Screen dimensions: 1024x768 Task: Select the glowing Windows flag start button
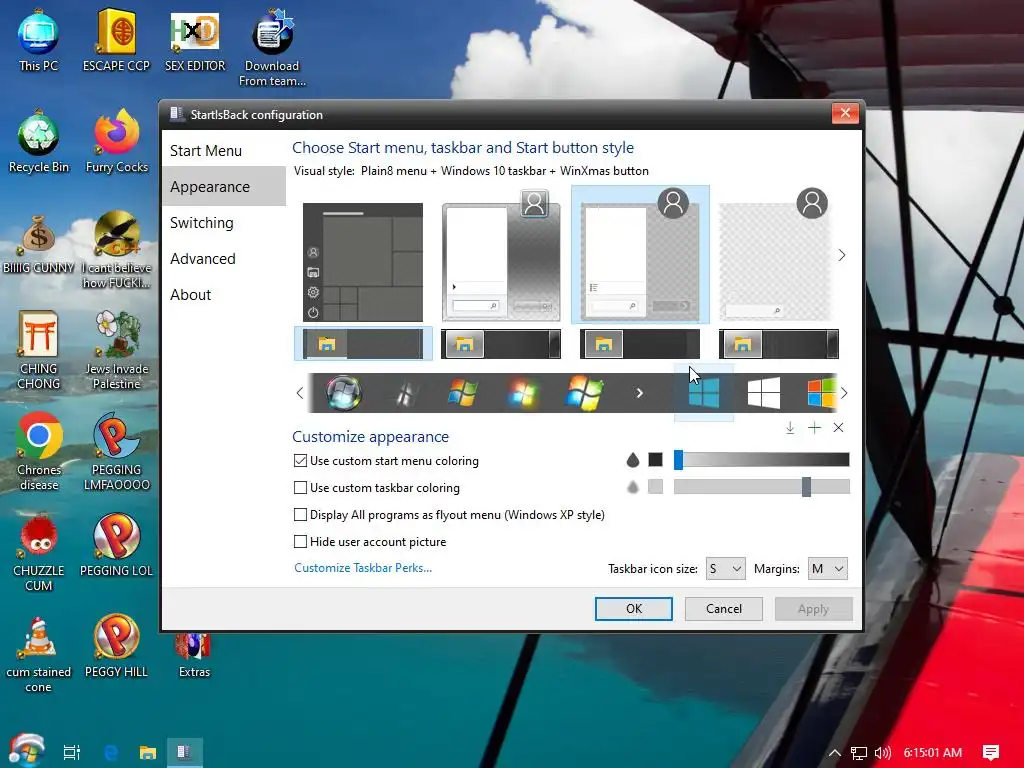tap(522, 393)
